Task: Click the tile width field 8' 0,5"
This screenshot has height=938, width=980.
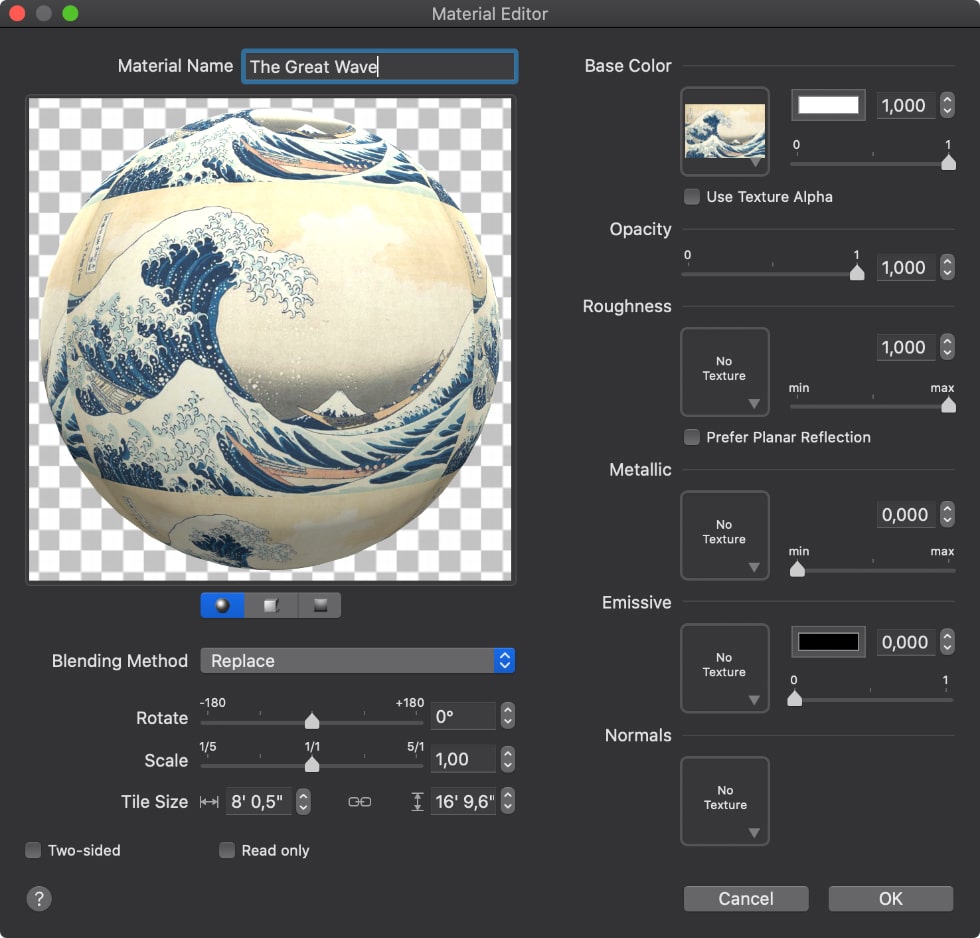Action: pos(258,801)
